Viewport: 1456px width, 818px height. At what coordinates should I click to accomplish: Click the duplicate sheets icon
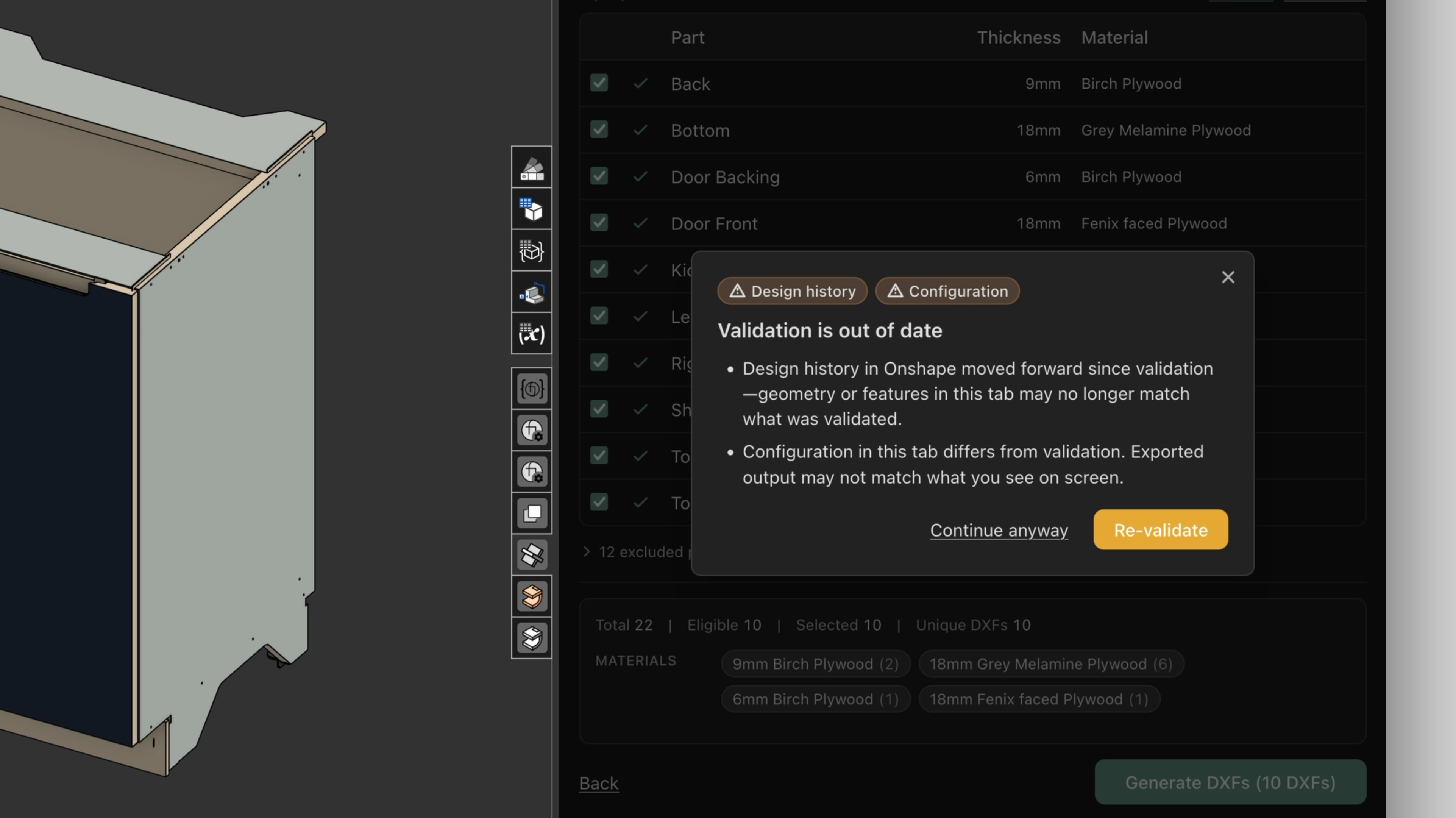[x=531, y=513]
